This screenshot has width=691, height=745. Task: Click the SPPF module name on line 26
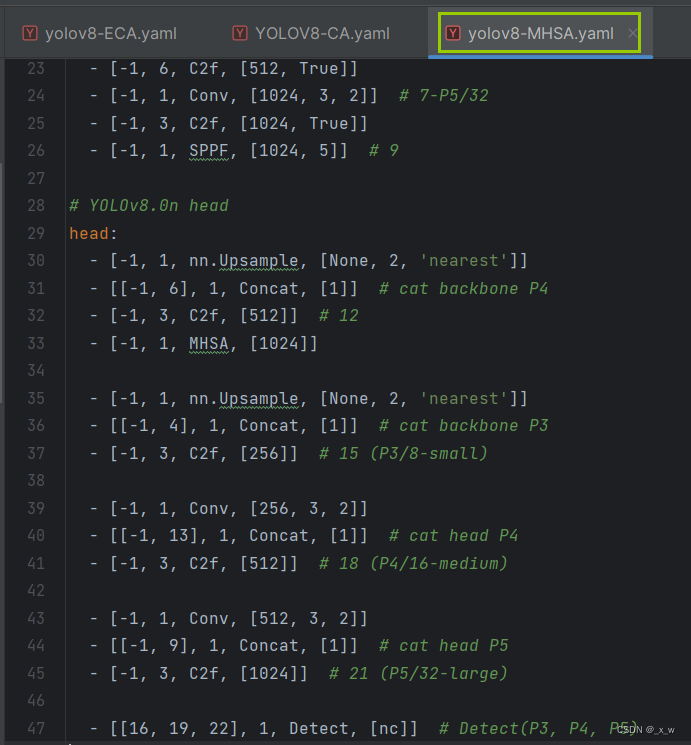[209, 151]
